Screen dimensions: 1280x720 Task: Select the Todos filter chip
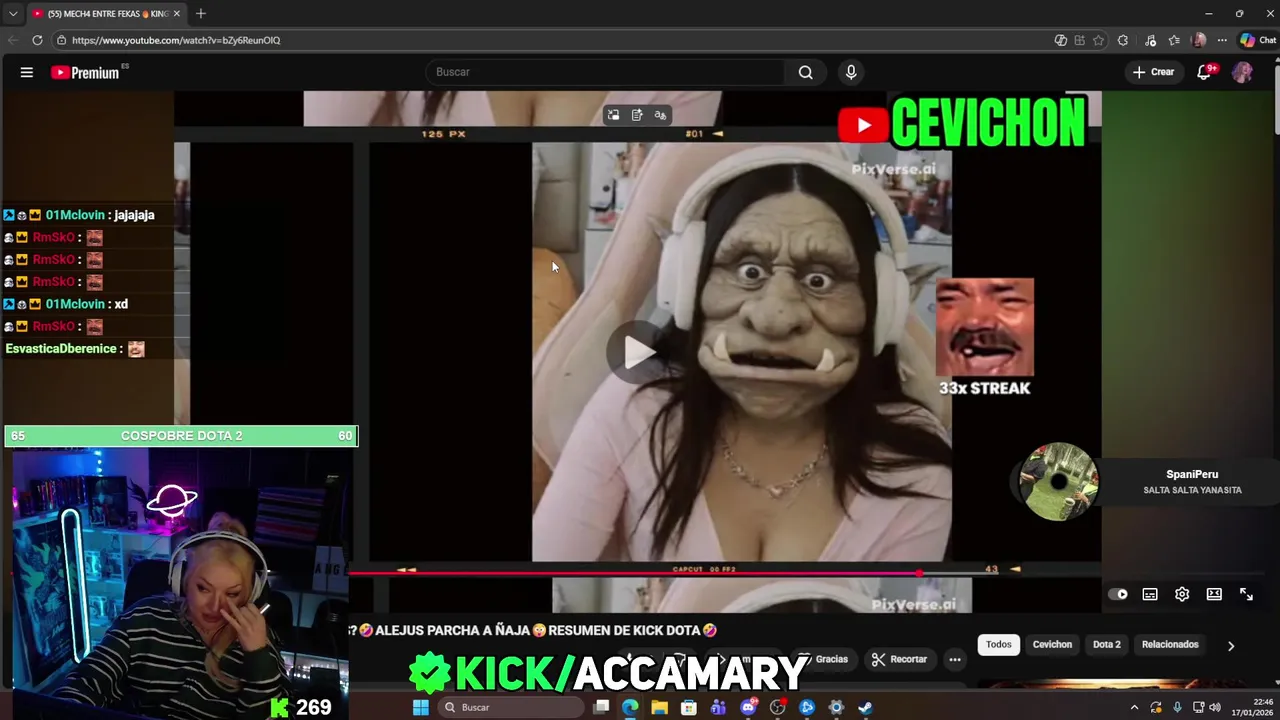pos(998,645)
